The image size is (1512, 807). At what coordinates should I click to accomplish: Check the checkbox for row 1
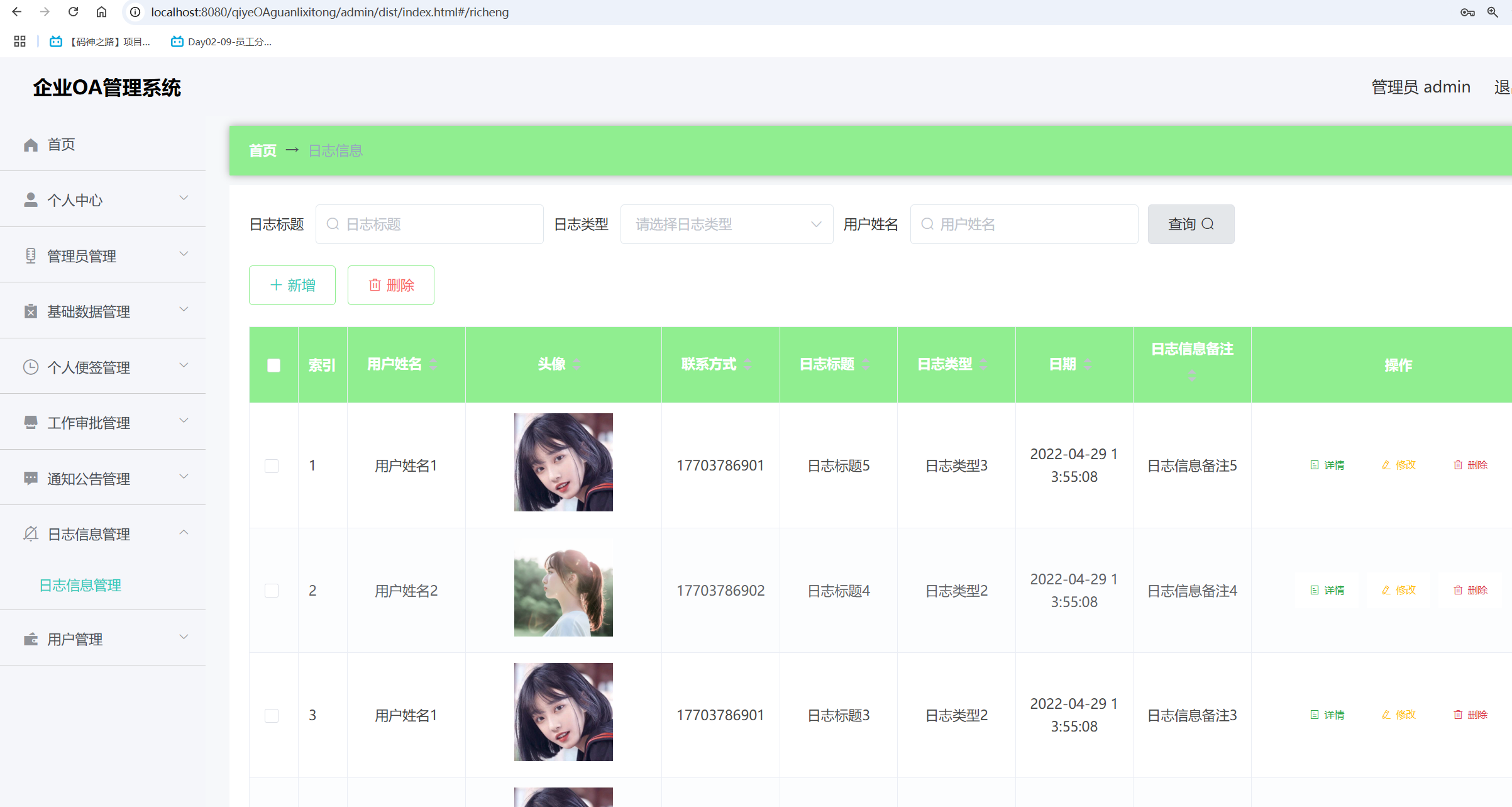(272, 465)
